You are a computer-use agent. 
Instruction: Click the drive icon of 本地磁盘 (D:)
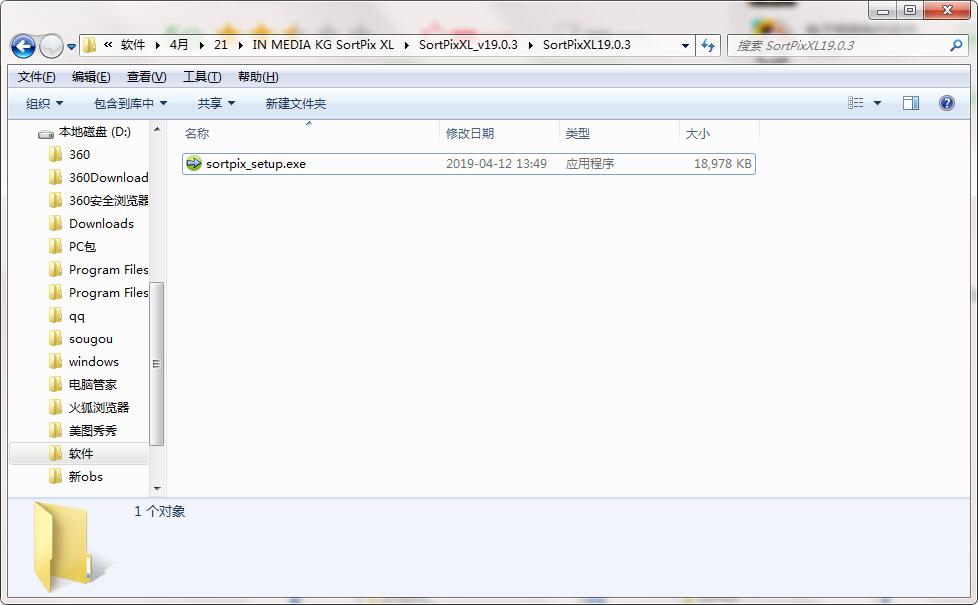click(x=46, y=133)
